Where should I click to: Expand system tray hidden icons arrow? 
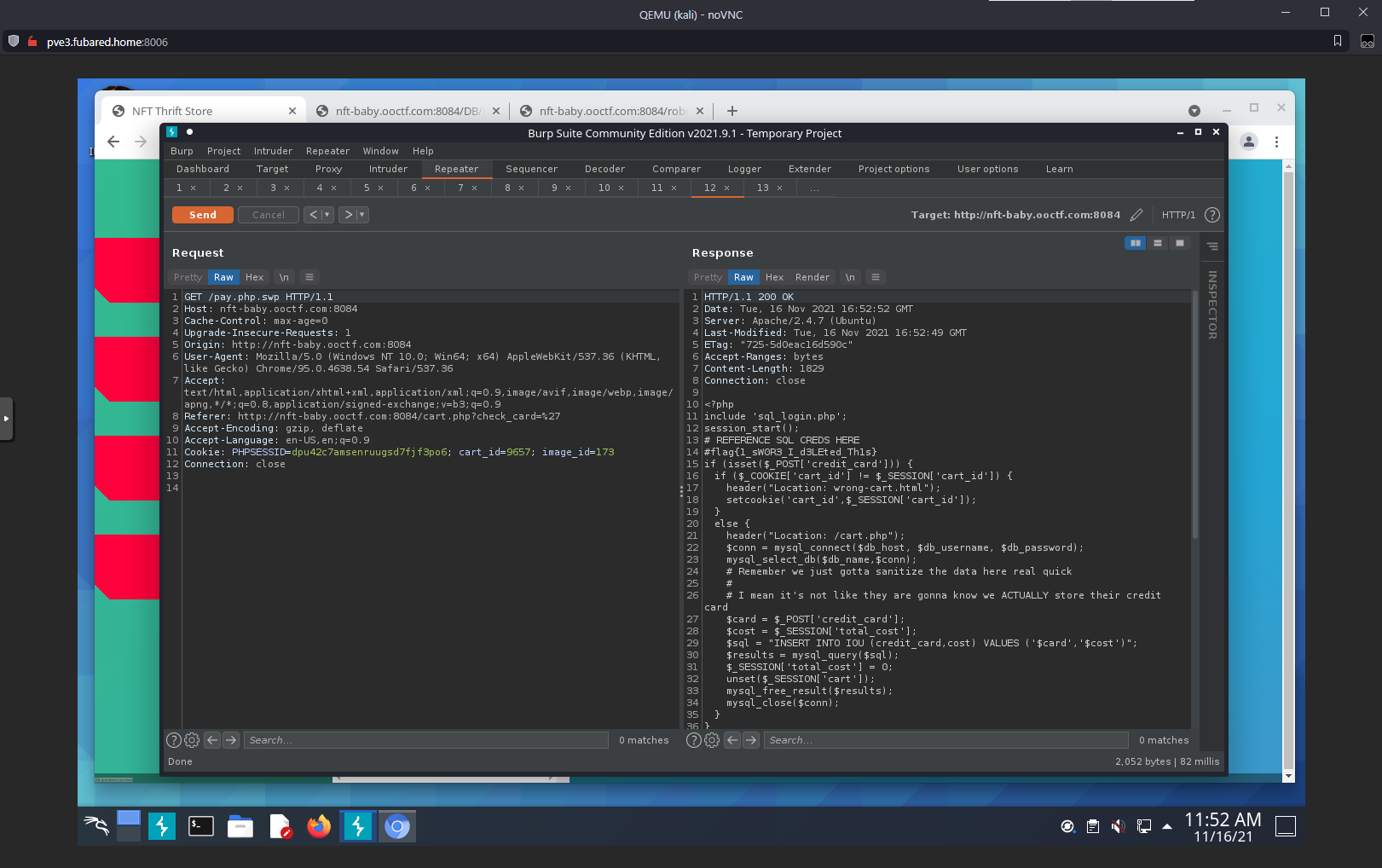(1167, 826)
